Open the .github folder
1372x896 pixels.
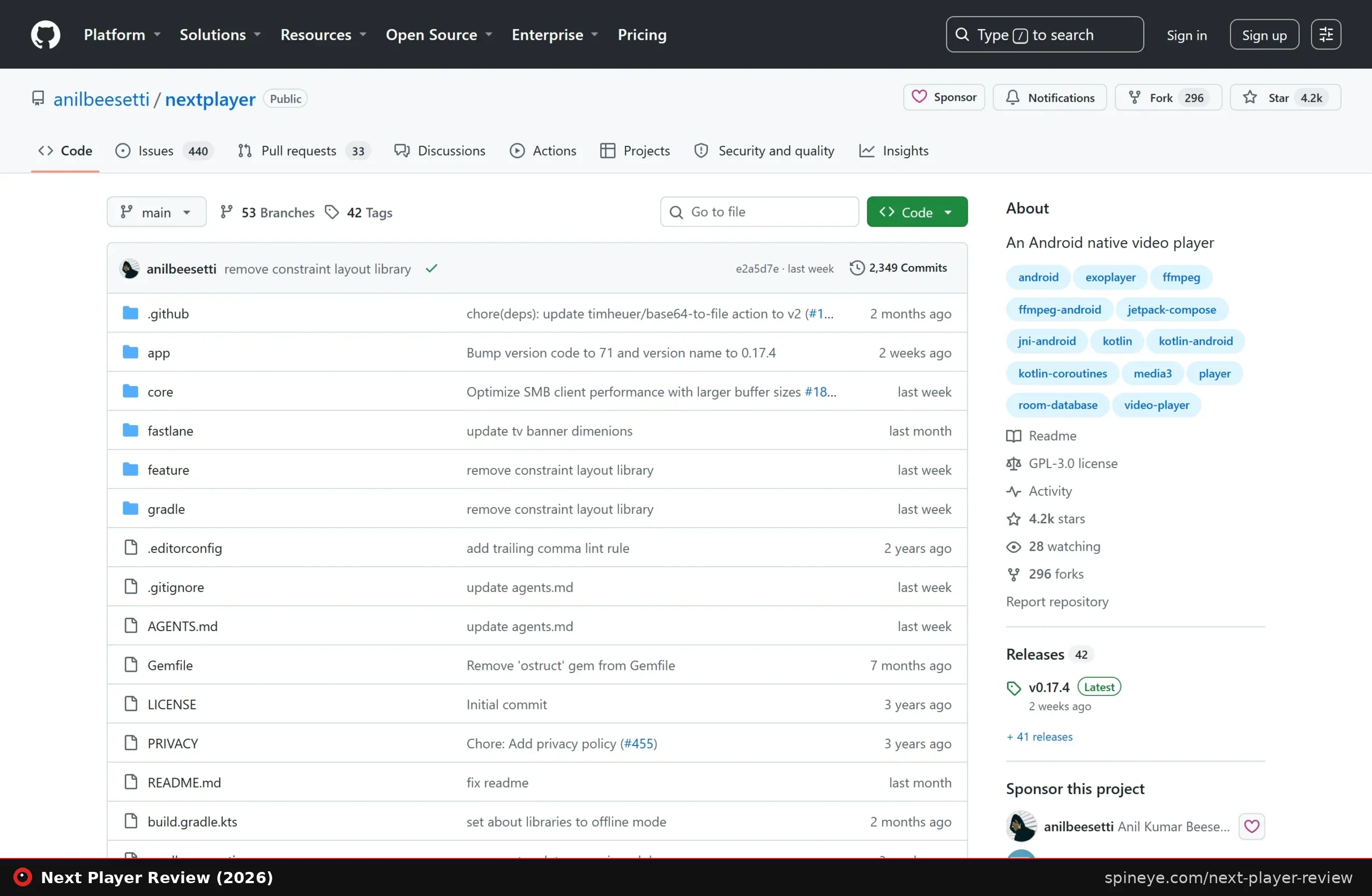pos(168,314)
